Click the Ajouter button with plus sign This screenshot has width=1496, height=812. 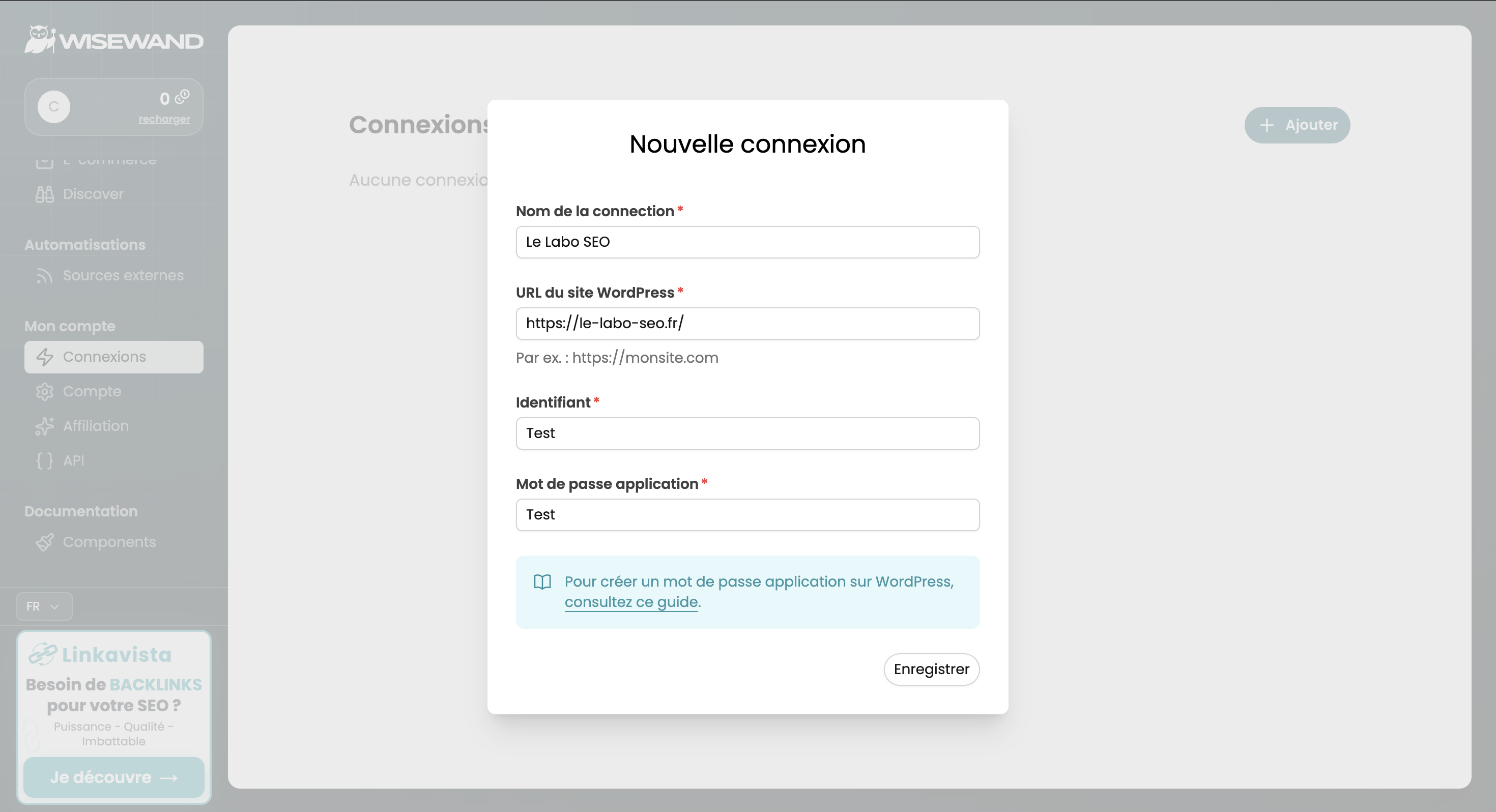[x=1297, y=124]
